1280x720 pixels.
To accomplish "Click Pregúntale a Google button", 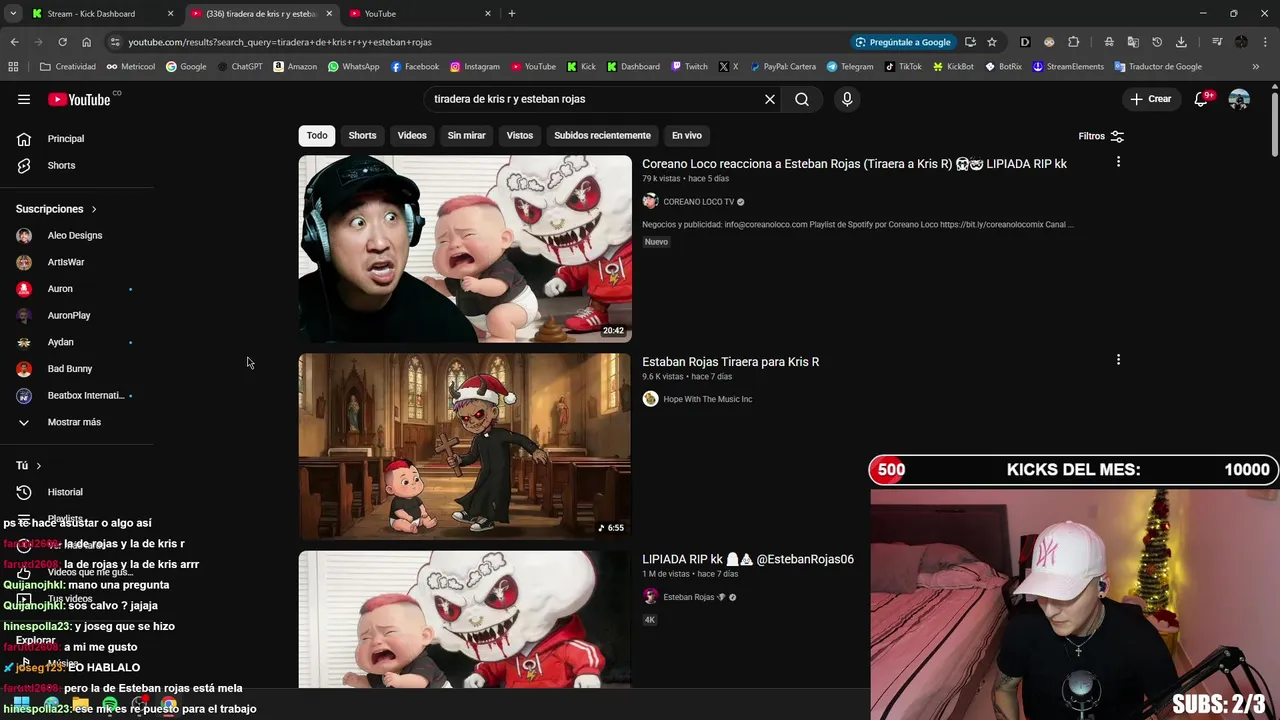I will click(903, 42).
